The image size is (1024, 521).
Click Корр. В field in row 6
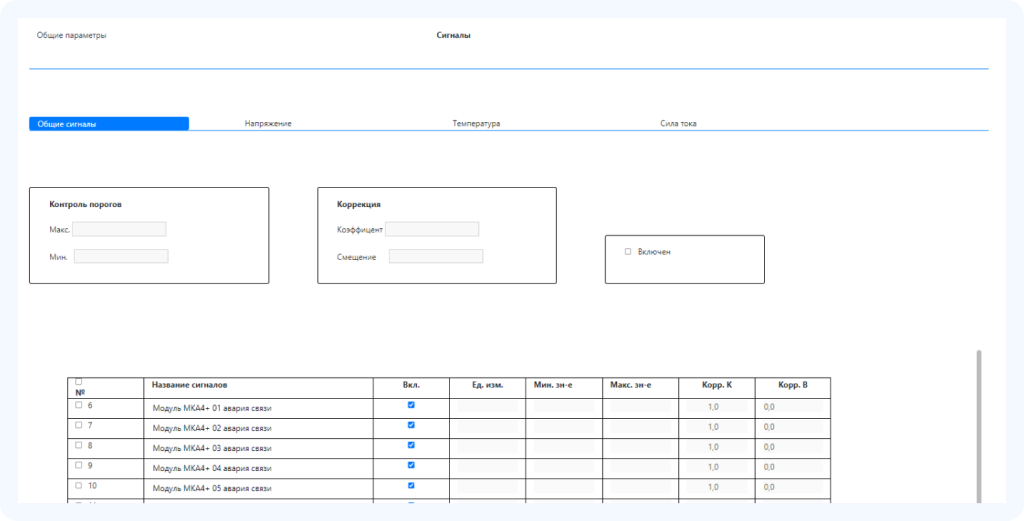click(x=793, y=407)
